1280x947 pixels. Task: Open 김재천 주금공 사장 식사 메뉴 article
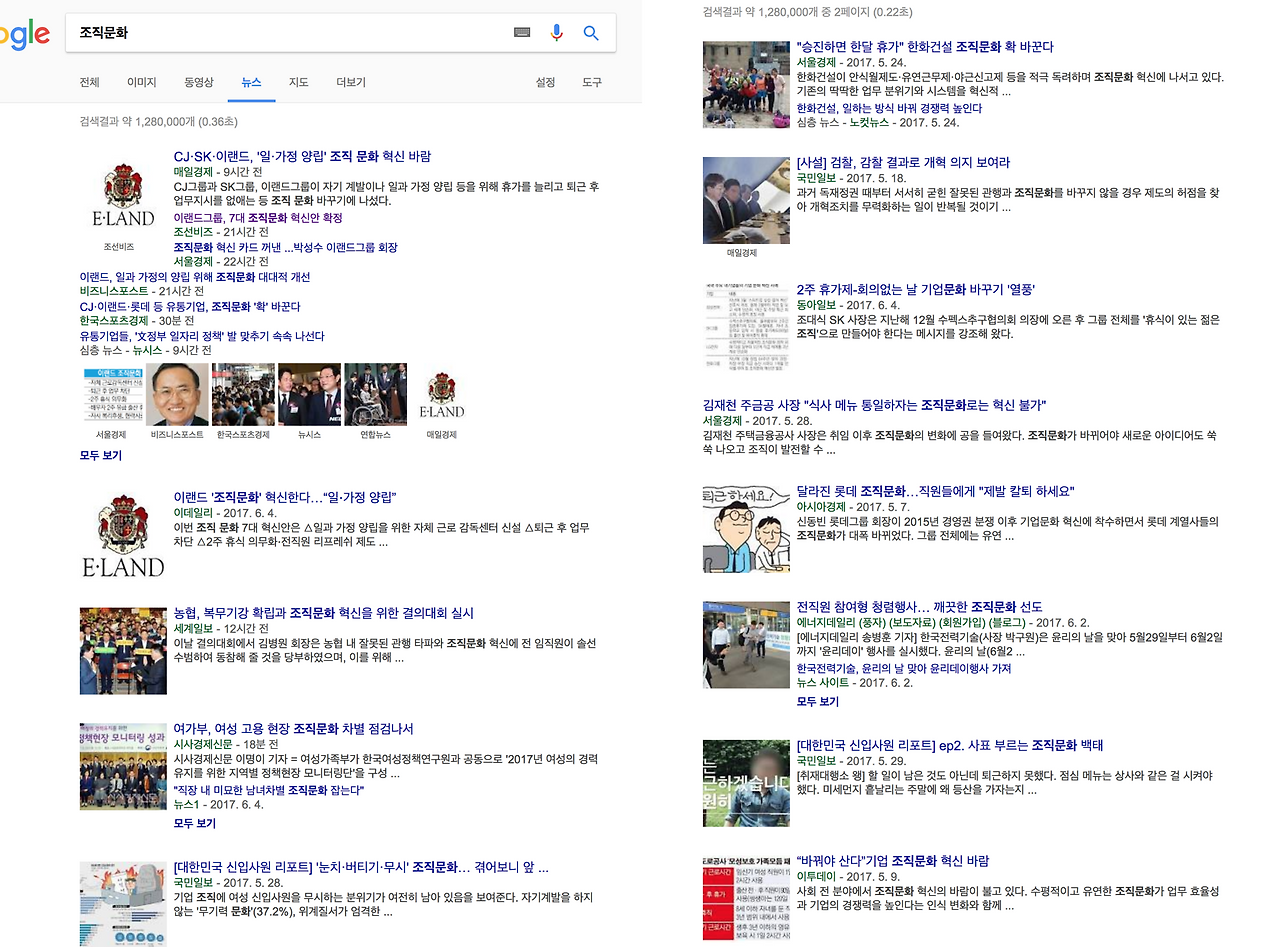[x=875, y=406]
